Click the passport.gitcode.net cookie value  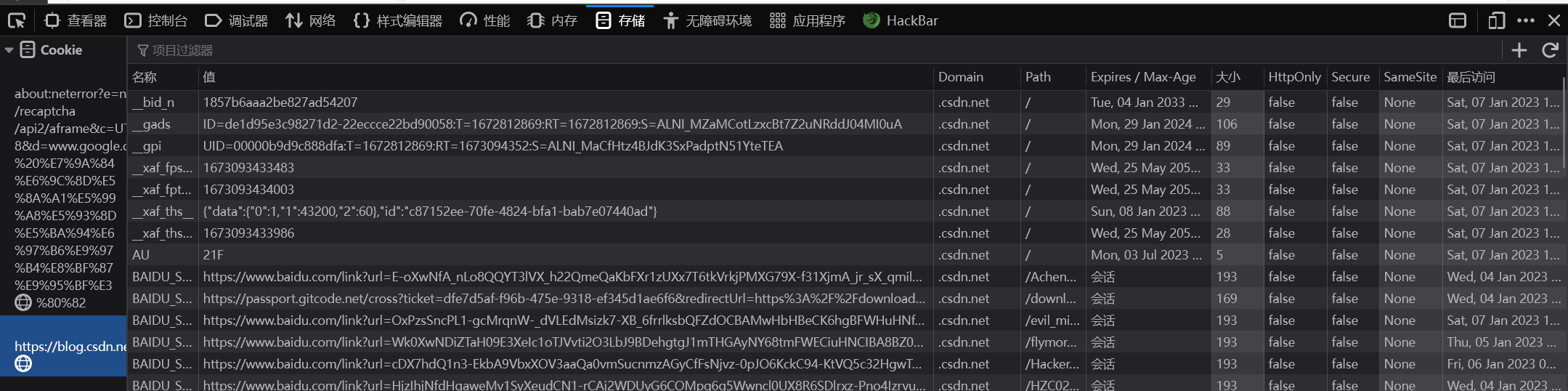click(564, 299)
